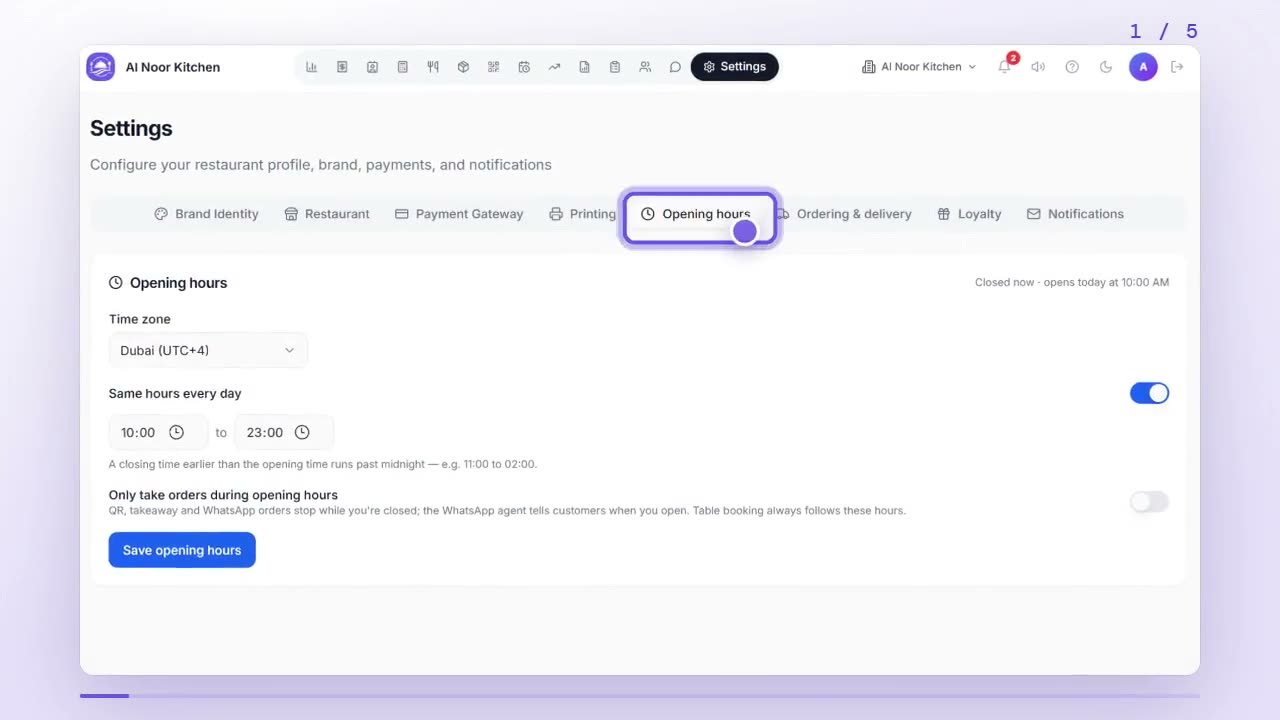This screenshot has width=1280, height=720.
Task: Open the dollar receipt icon in navigation
Action: click(342, 67)
